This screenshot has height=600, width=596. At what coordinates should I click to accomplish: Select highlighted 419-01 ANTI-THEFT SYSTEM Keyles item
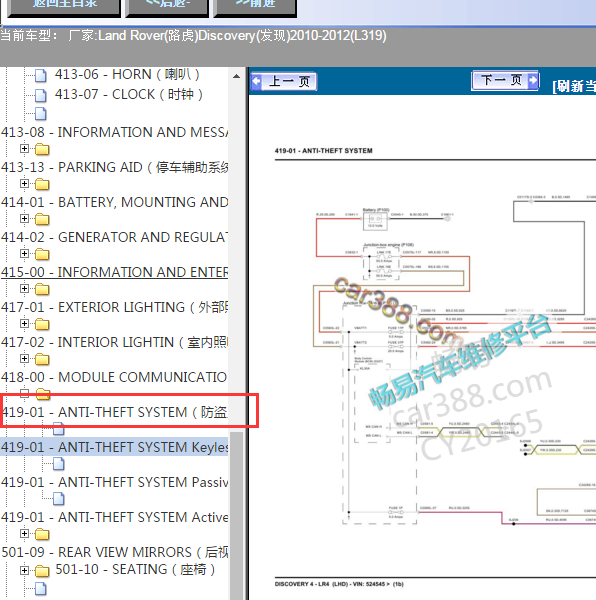click(114, 447)
